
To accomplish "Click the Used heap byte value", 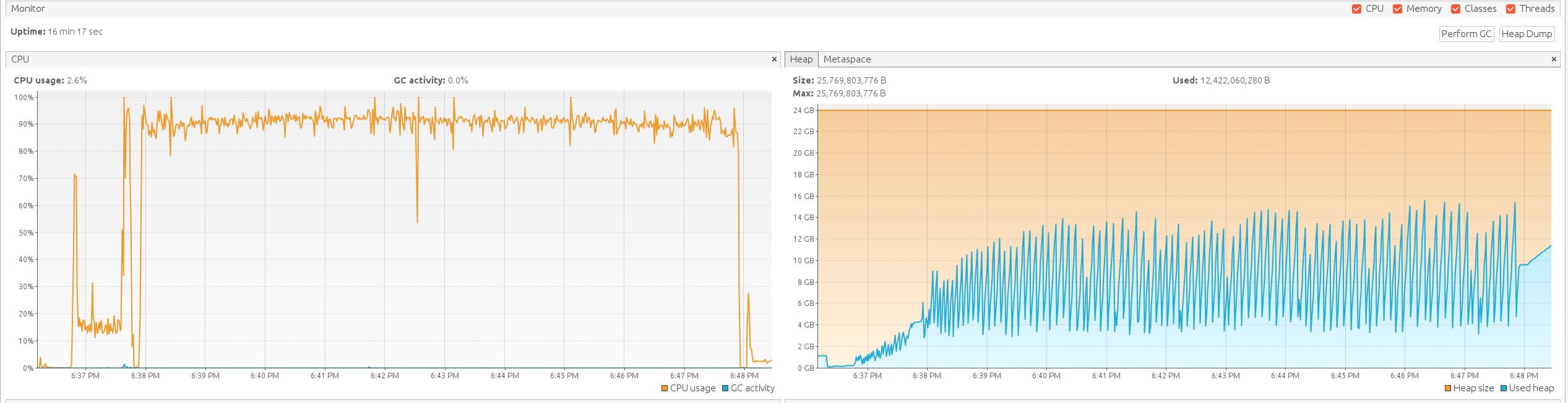I will [x=1234, y=80].
